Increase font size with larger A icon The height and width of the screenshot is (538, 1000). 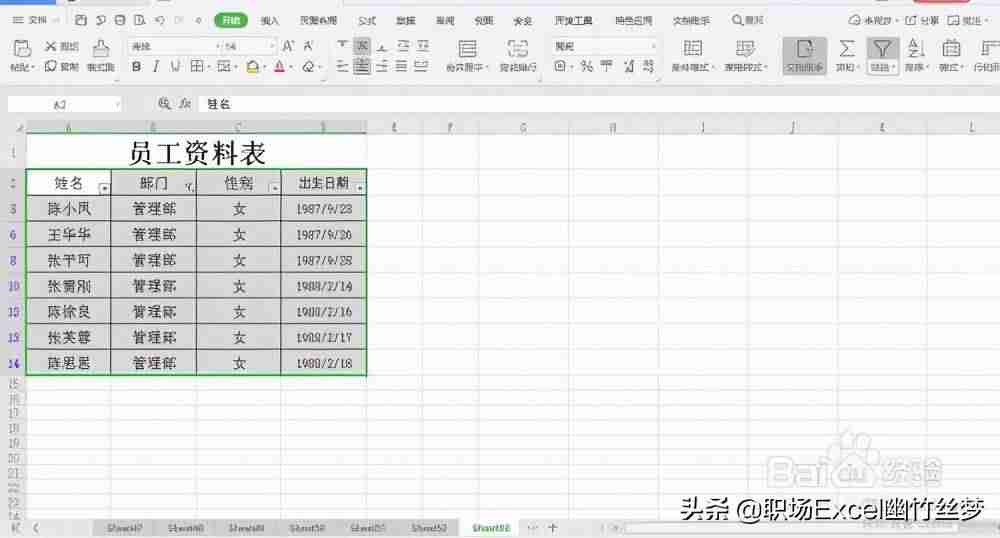pos(288,46)
